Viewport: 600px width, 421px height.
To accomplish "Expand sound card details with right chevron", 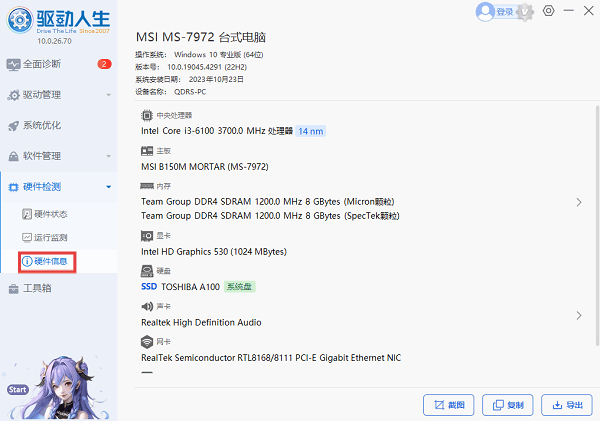I will (x=579, y=315).
